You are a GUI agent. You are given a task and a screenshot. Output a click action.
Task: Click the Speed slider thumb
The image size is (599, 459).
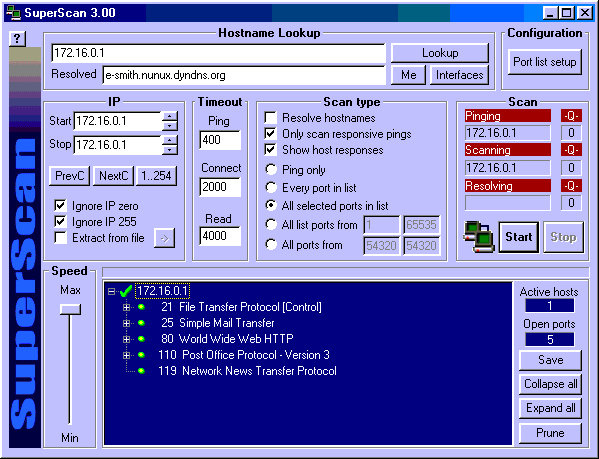point(70,309)
